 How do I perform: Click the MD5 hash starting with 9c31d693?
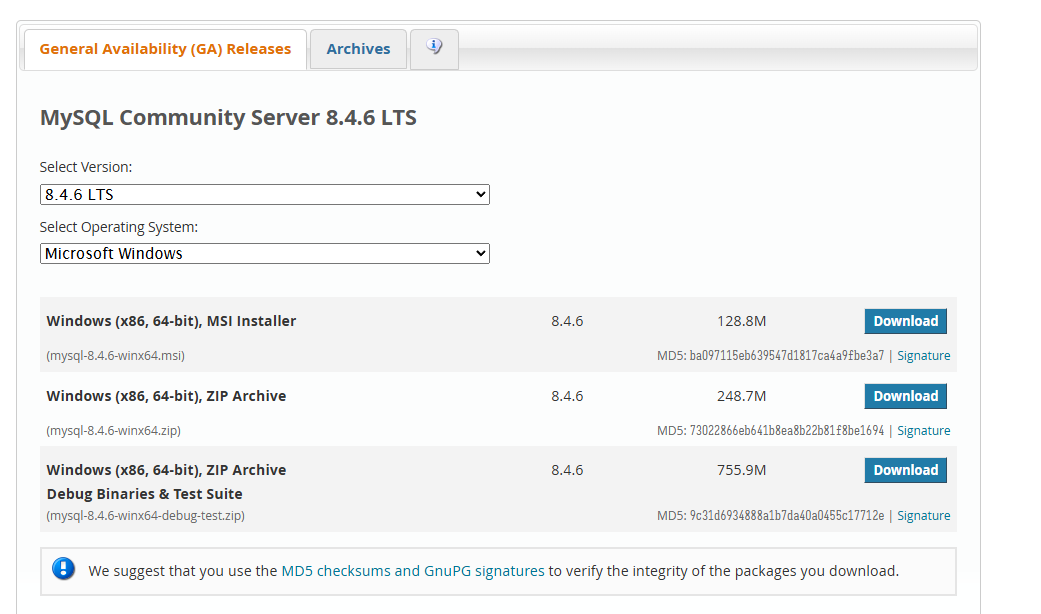[x=787, y=516]
